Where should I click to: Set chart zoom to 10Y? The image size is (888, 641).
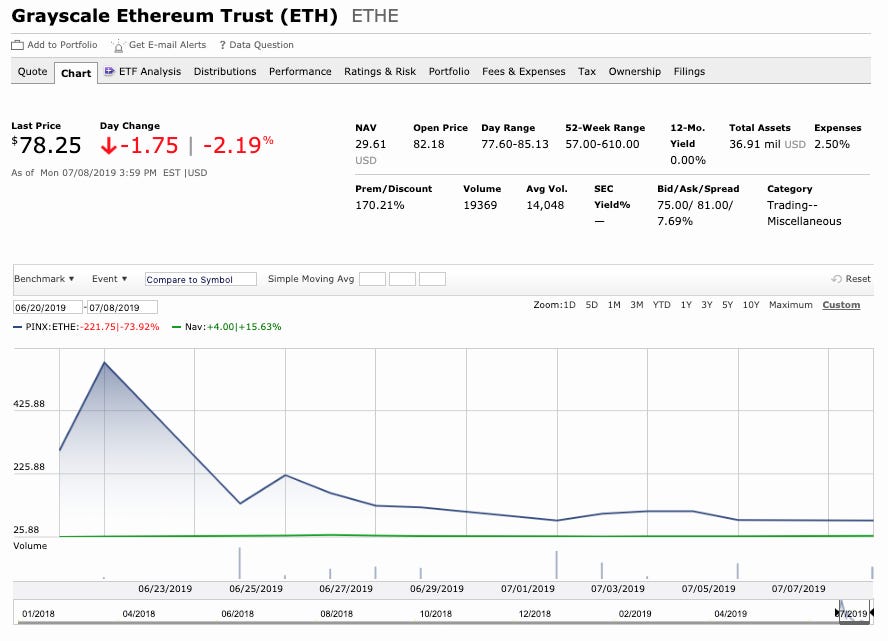pos(751,305)
